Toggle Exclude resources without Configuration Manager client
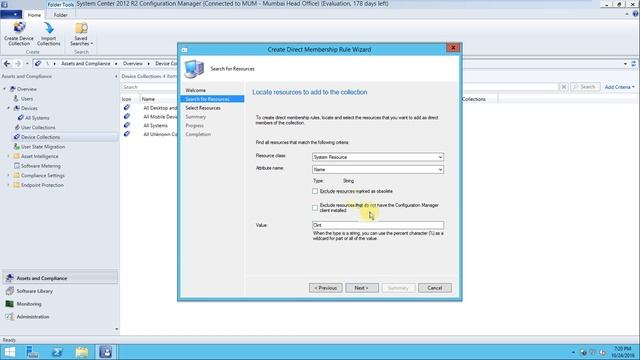The width and height of the screenshot is (640, 360). [315, 208]
